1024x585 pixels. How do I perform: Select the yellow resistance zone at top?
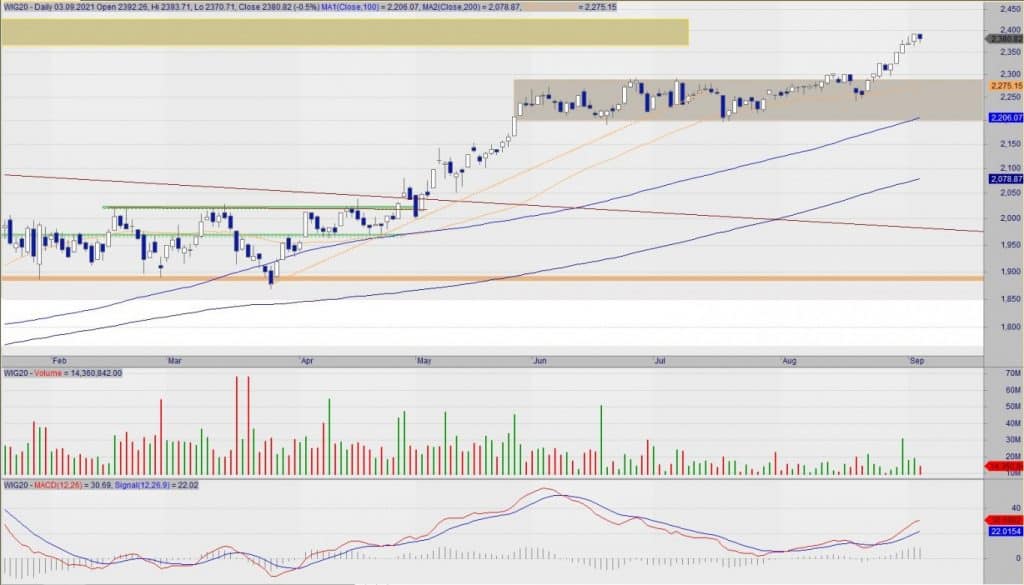pyautogui.click(x=344, y=32)
